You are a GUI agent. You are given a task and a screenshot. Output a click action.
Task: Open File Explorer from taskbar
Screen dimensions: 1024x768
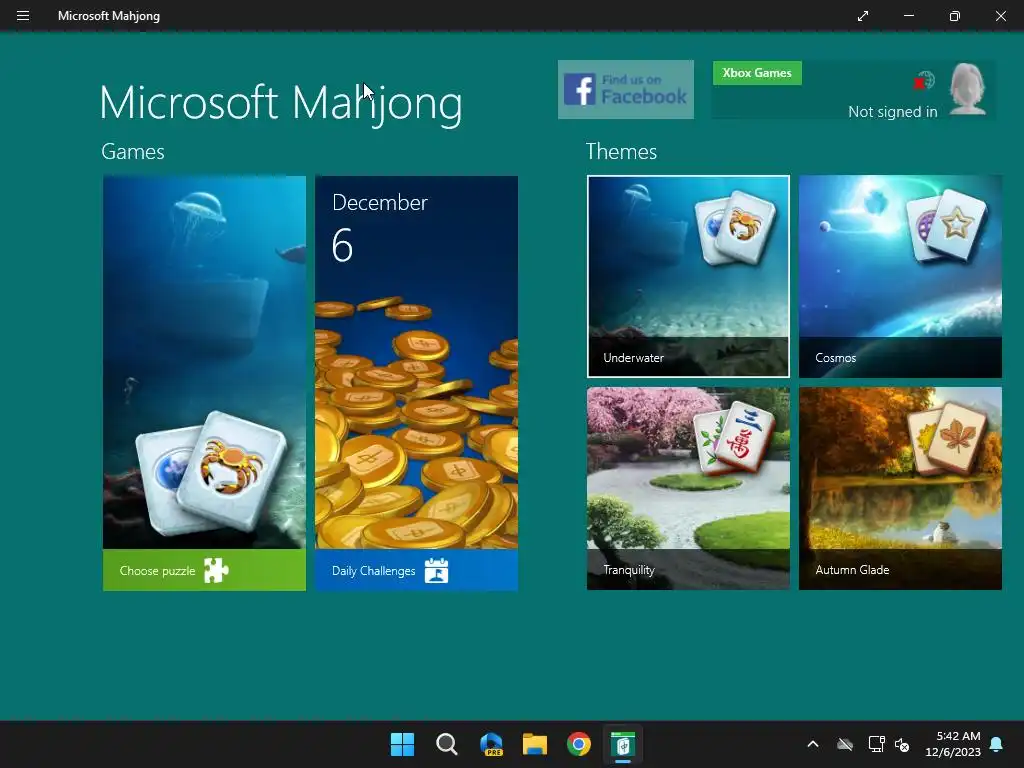coord(535,744)
